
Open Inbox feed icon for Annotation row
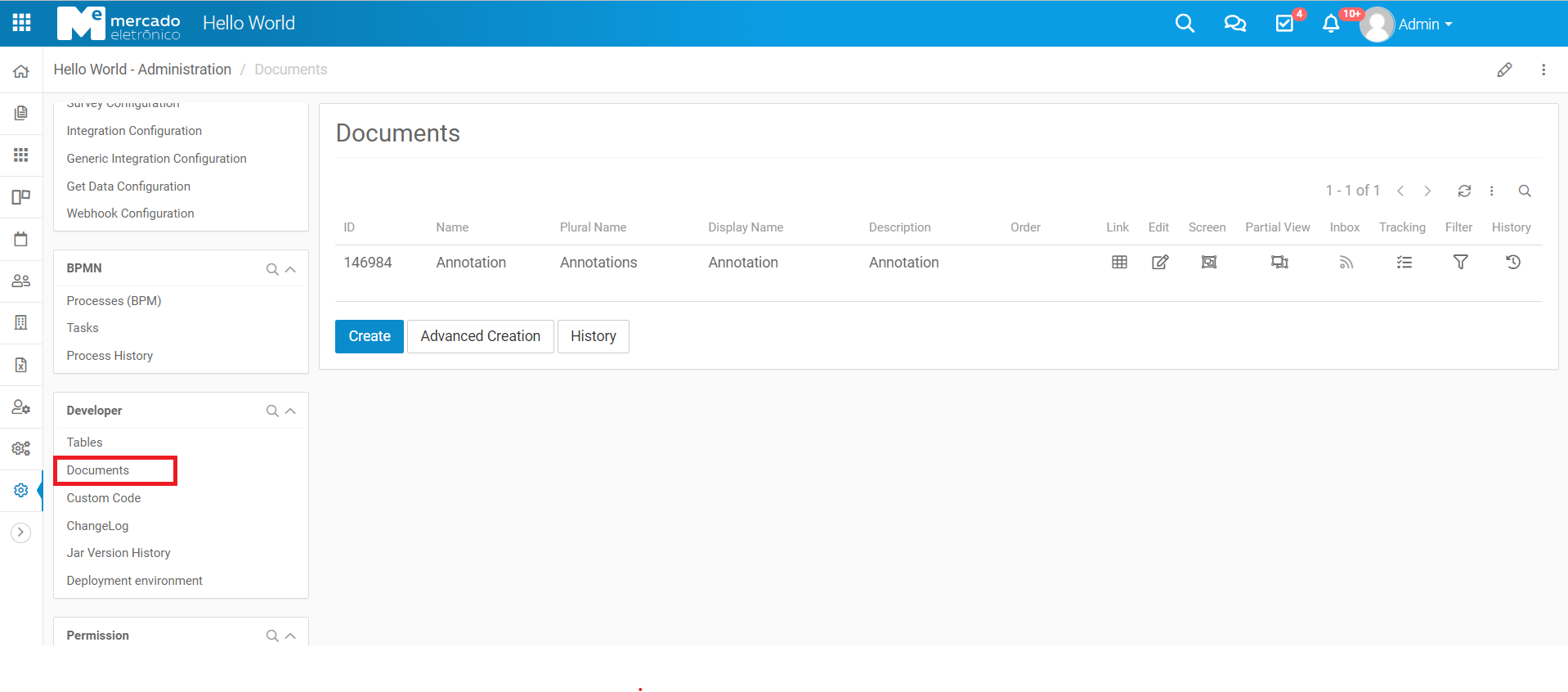1346,262
